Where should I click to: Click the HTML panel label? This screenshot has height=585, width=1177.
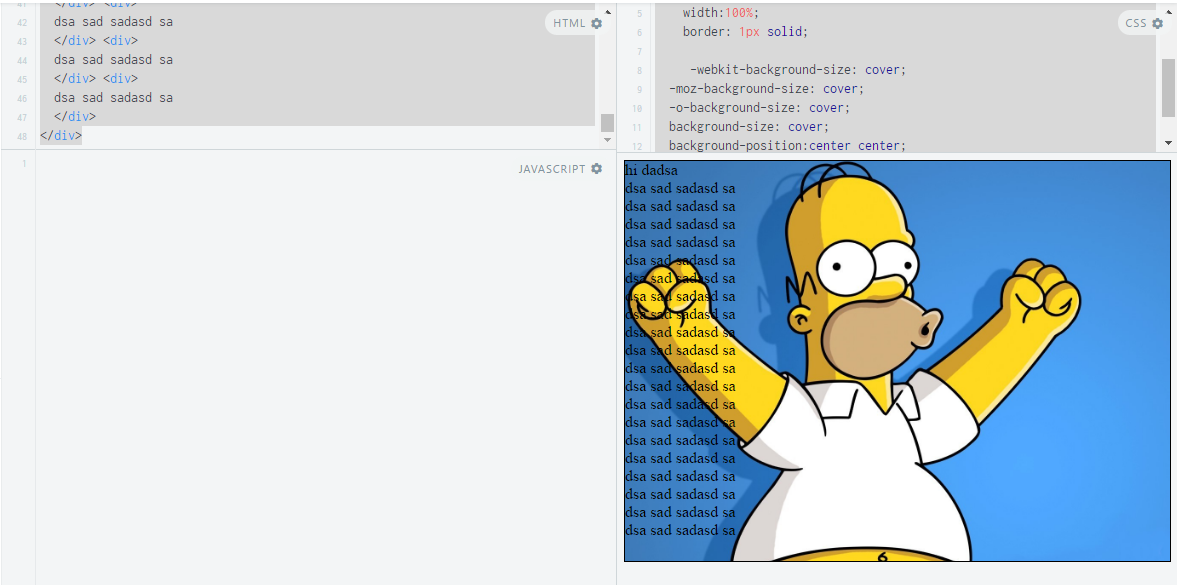point(569,23)
